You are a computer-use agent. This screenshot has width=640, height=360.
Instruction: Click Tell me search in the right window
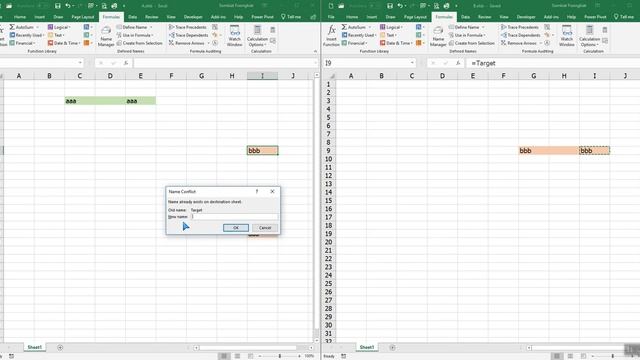point(624,17)
